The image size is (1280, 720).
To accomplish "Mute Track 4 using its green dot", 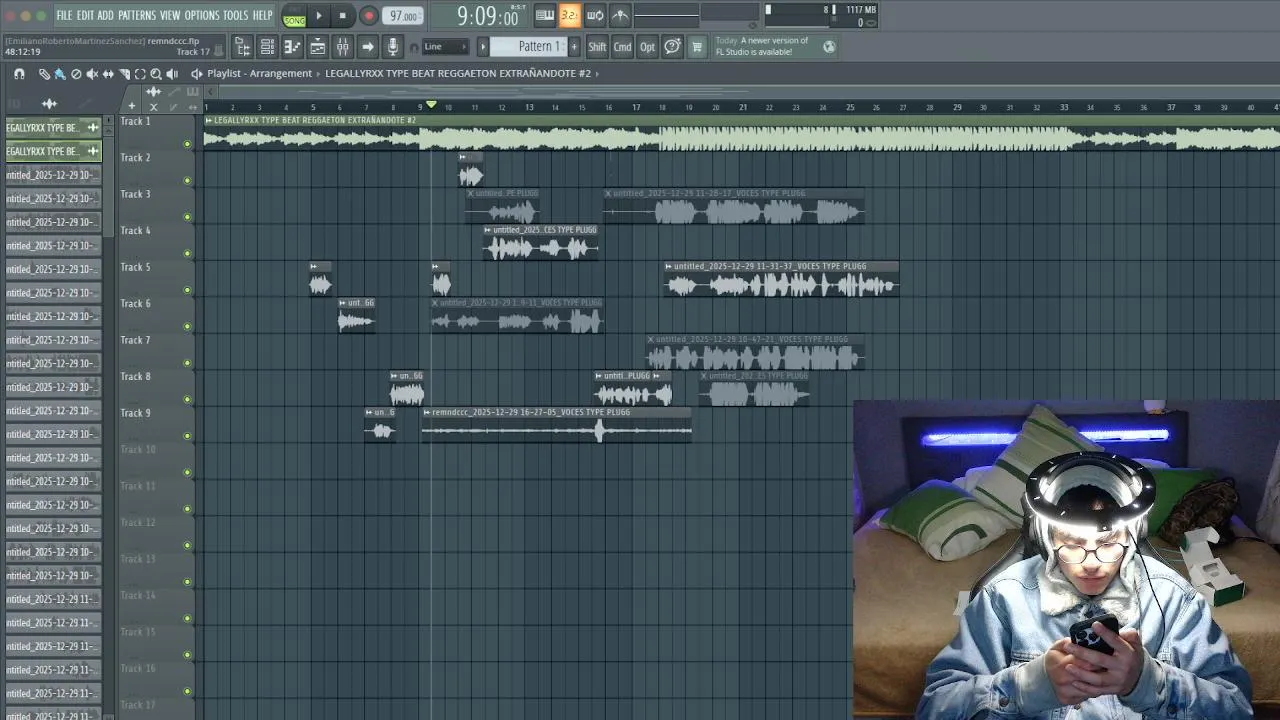I will (x=187, y=254).
